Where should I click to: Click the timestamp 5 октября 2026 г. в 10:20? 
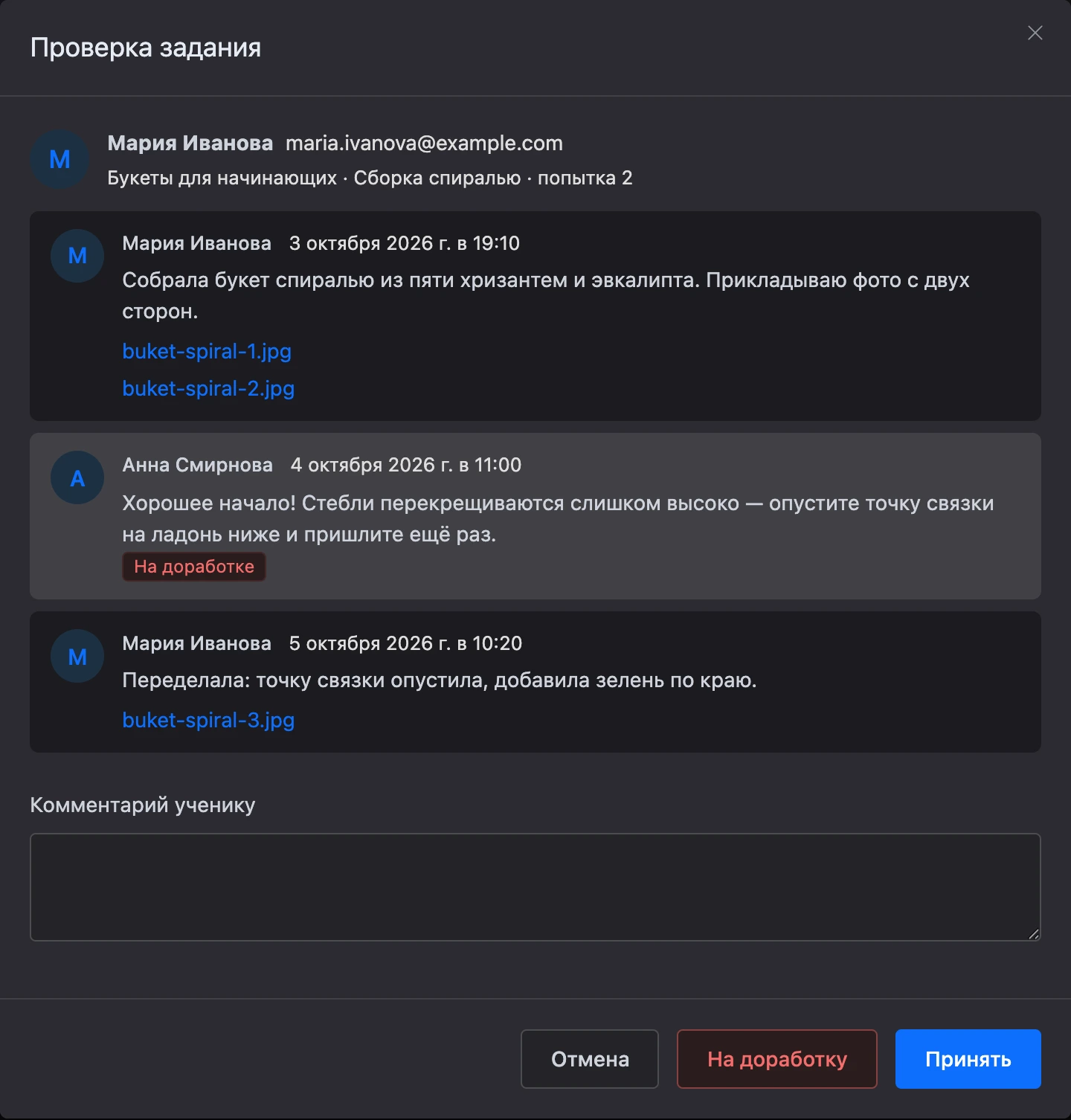pyautogui.click(x=405, y=643)
